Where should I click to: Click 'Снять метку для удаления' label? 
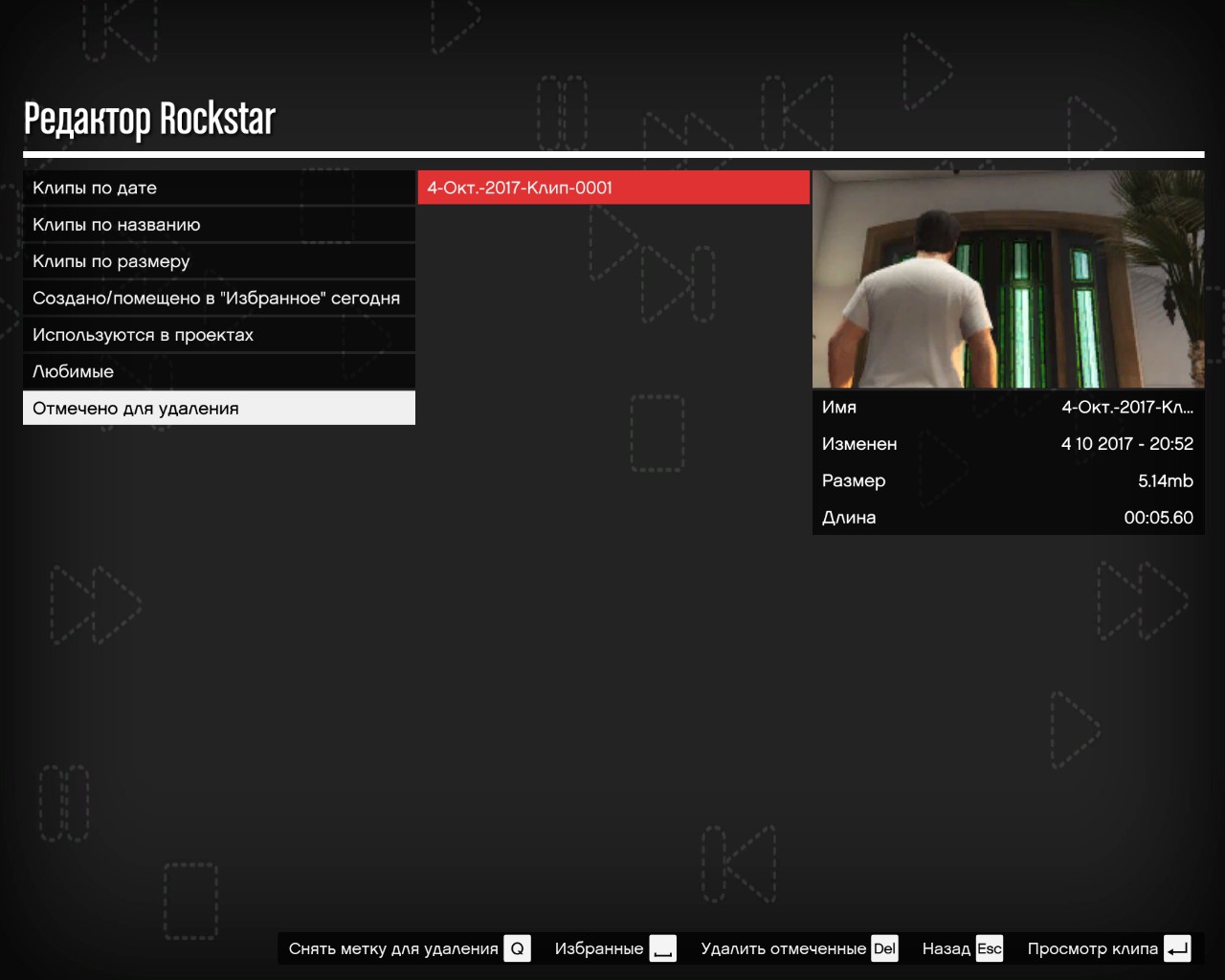pyautogui.click(x=393, y=948)
